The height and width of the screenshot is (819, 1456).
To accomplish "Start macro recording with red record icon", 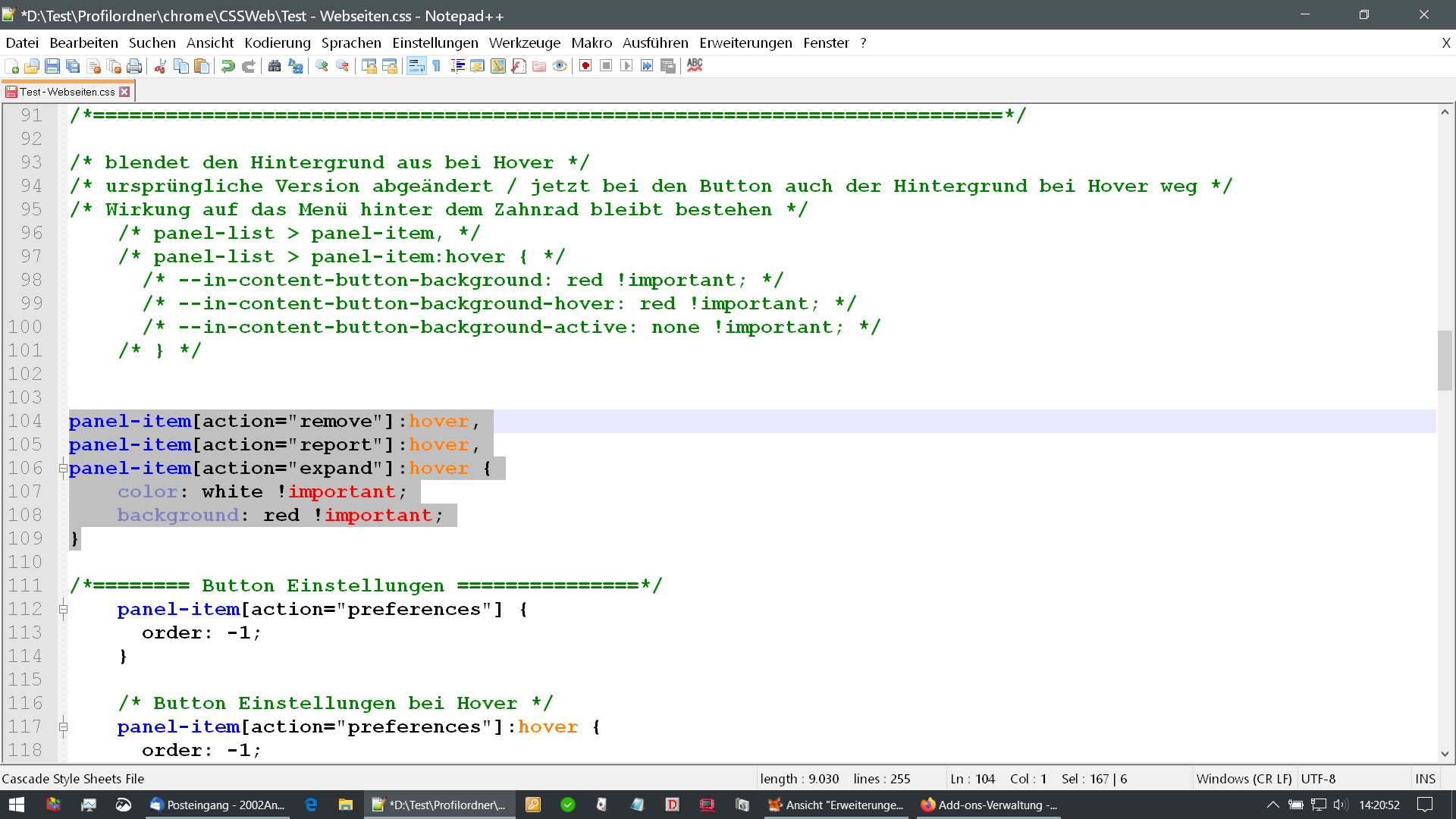I will 585,66.
